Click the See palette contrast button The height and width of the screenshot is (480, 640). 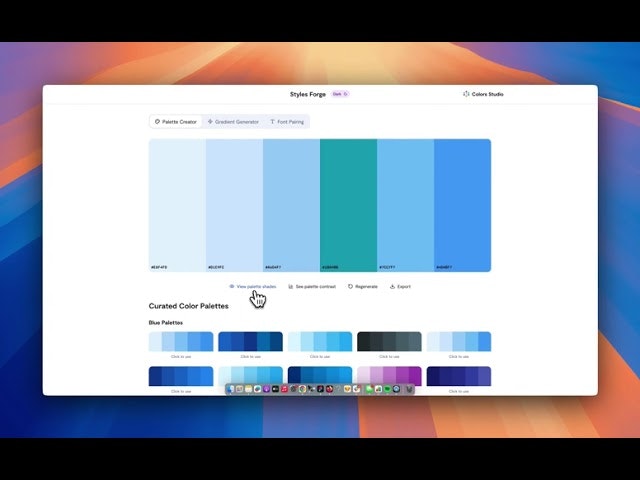point(312,286)
